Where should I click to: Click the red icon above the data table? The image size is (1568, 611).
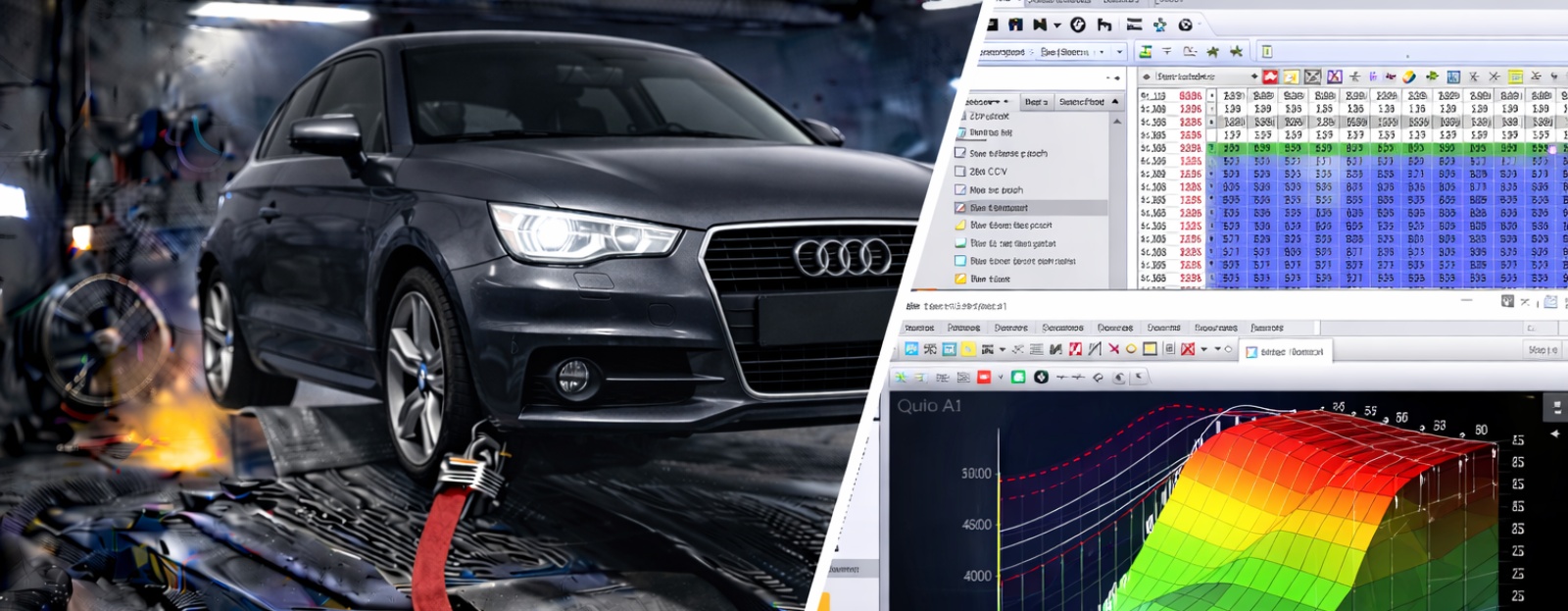click(1270, 76)
